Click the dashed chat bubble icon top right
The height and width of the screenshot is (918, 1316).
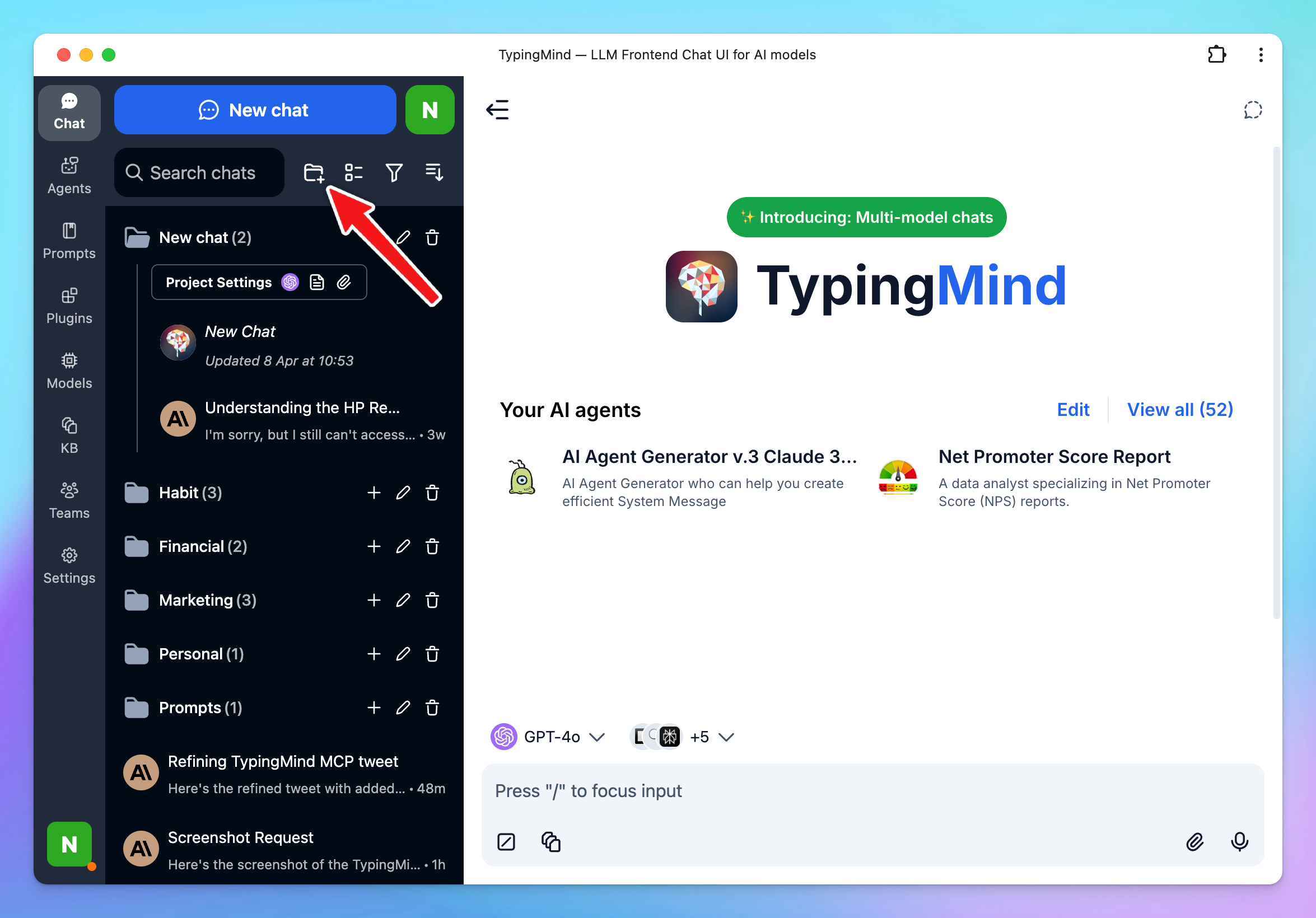(1253, 110)
